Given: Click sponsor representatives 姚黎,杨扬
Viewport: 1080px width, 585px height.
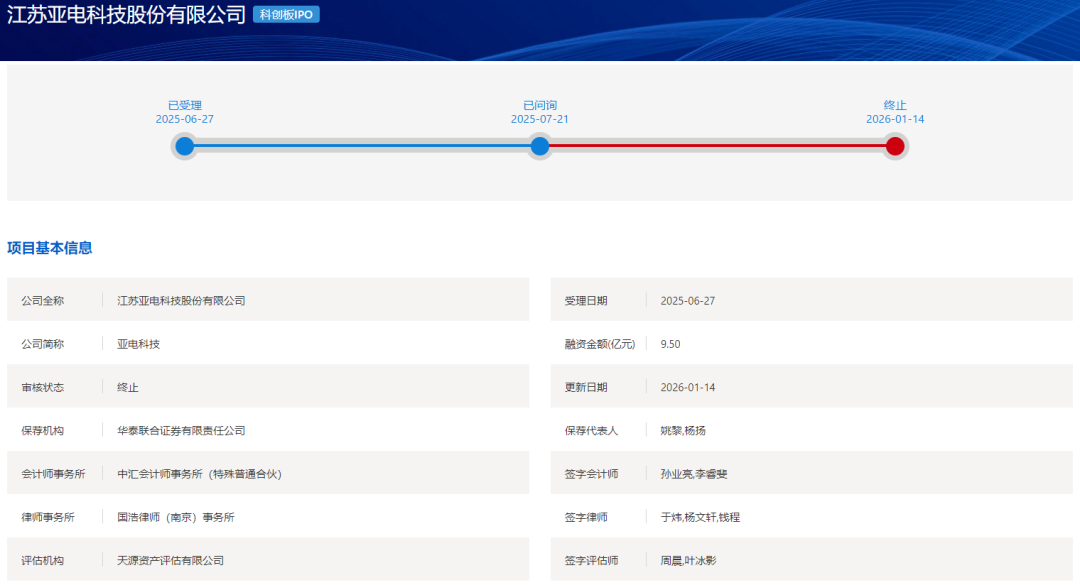Looking at the screenshot, I should coord(683,431).
